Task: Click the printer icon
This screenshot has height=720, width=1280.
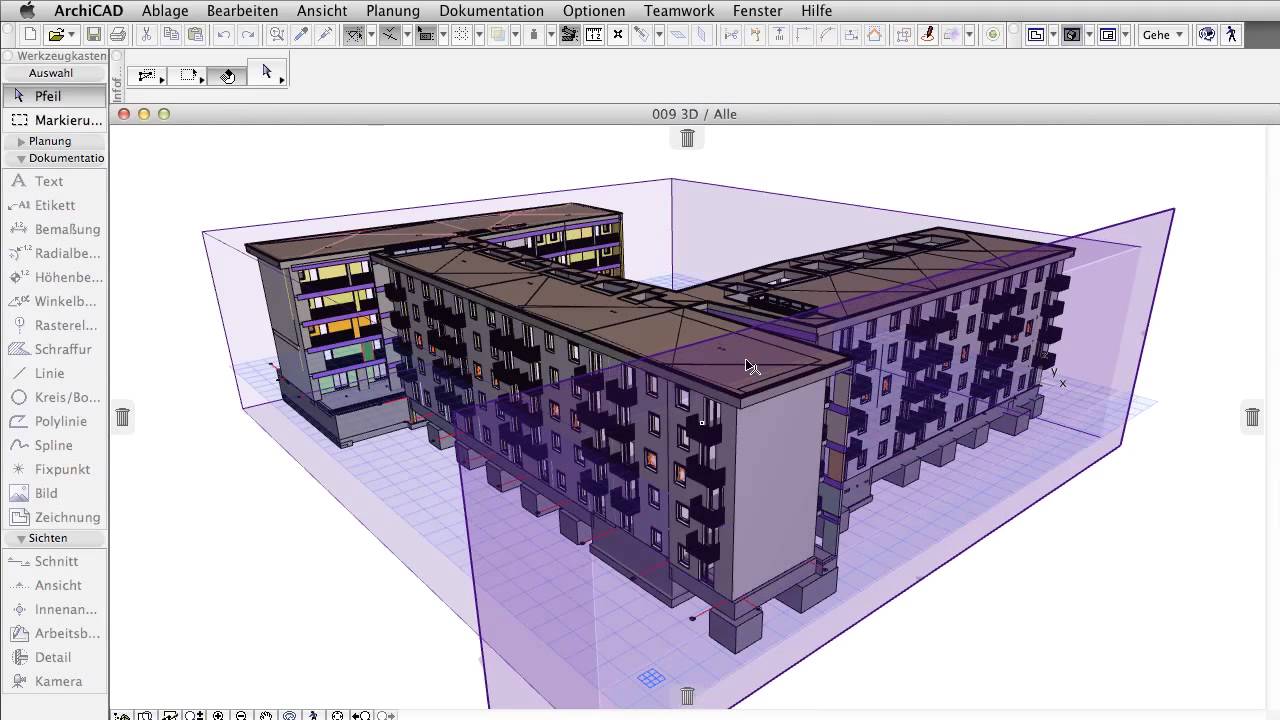Action: 118,34
